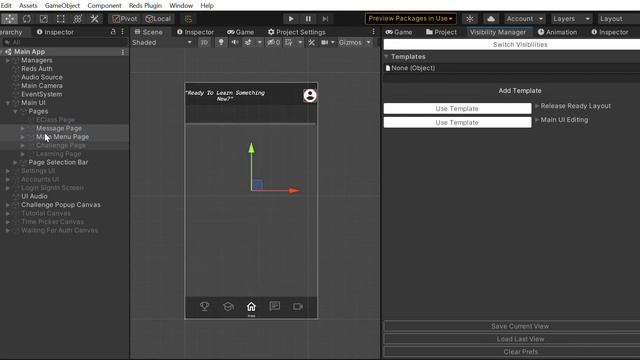640x360 pixels.
Task: Open the Component menu
Action: coord(104,5)
